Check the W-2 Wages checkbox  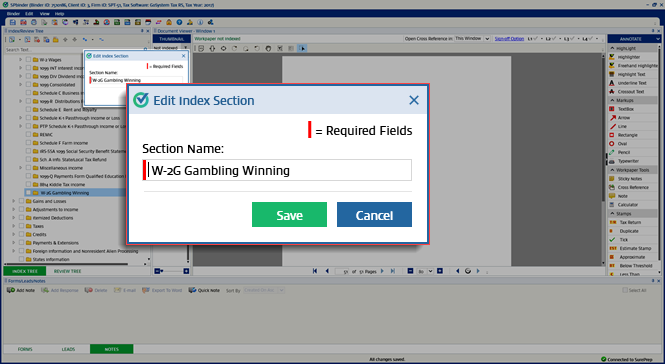(x=28, y=60)
